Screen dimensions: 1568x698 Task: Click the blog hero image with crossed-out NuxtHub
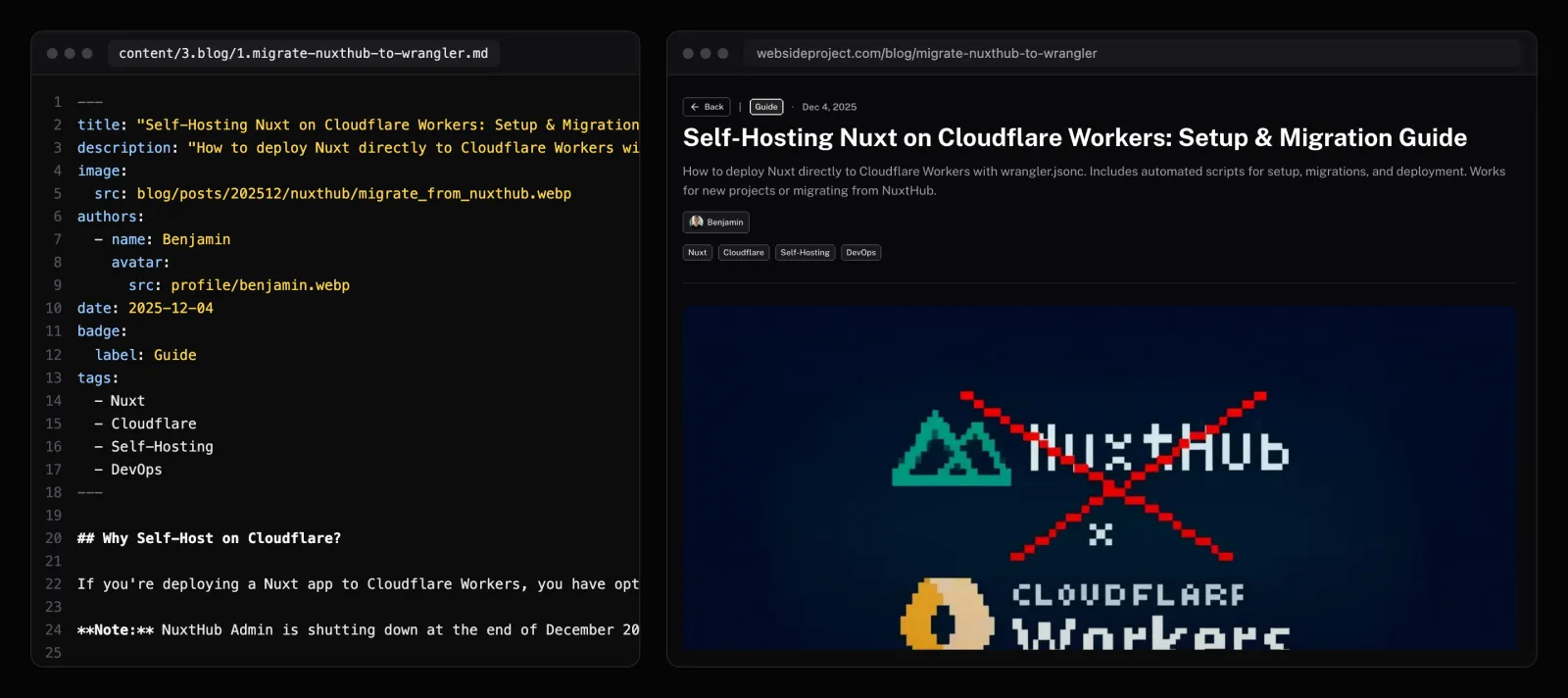1100,477
